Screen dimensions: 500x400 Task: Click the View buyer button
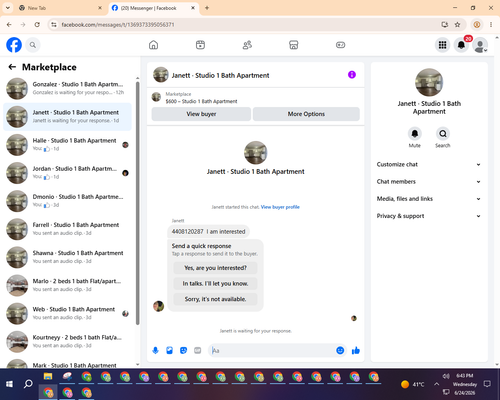pyautogui.click(x=201, y=114)
